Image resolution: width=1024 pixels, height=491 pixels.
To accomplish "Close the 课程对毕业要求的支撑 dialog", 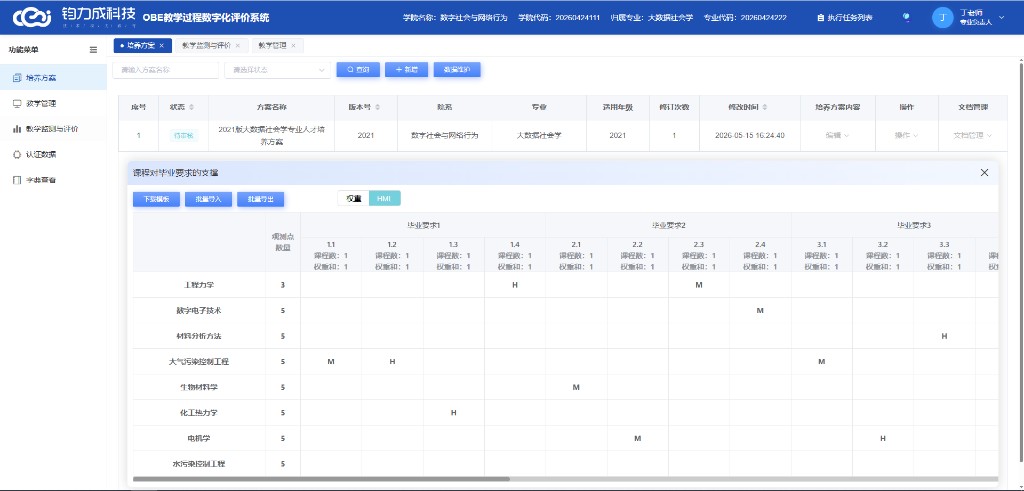I will coord(984,172).
